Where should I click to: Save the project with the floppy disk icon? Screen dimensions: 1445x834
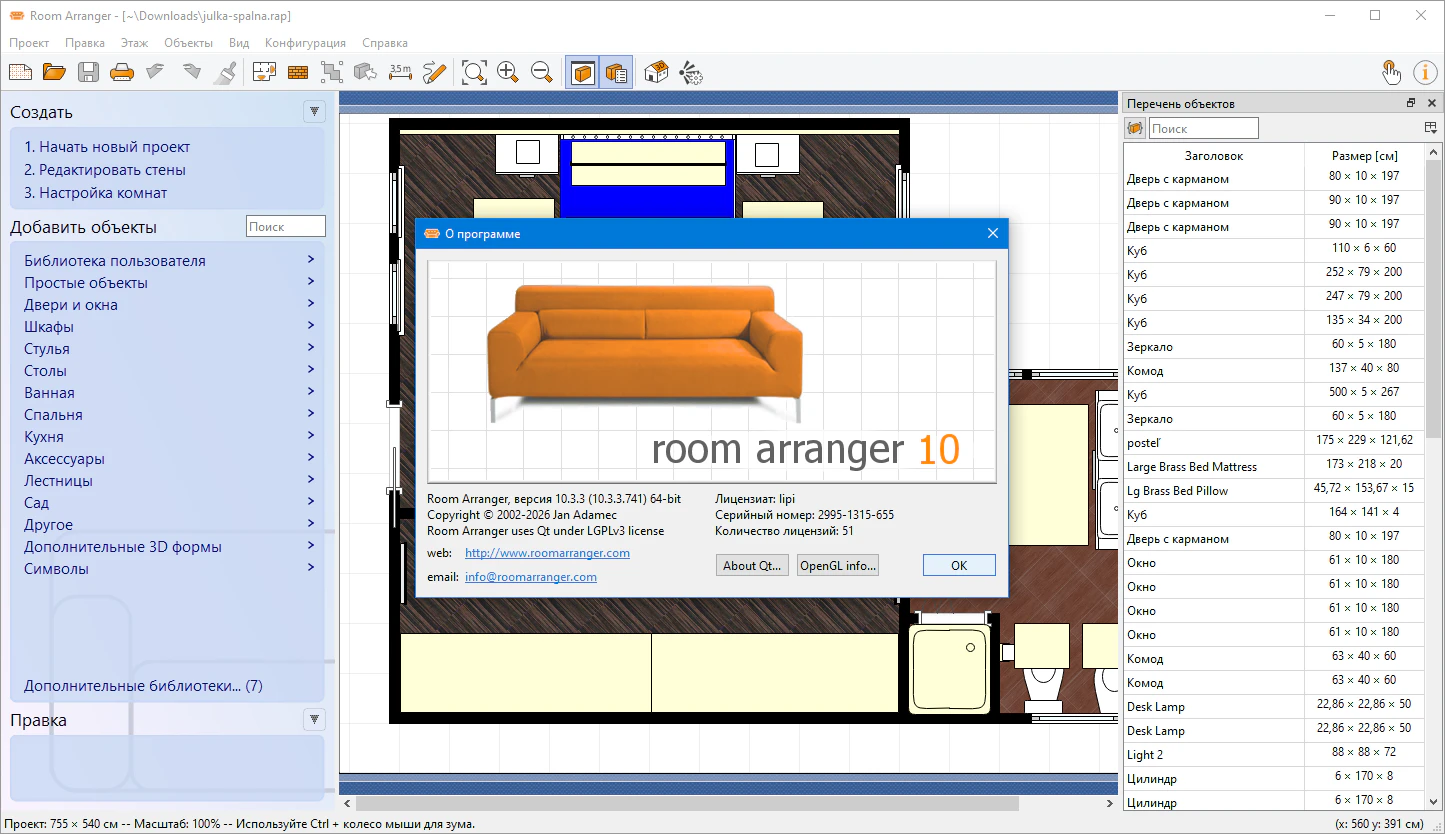pos(88,72)
